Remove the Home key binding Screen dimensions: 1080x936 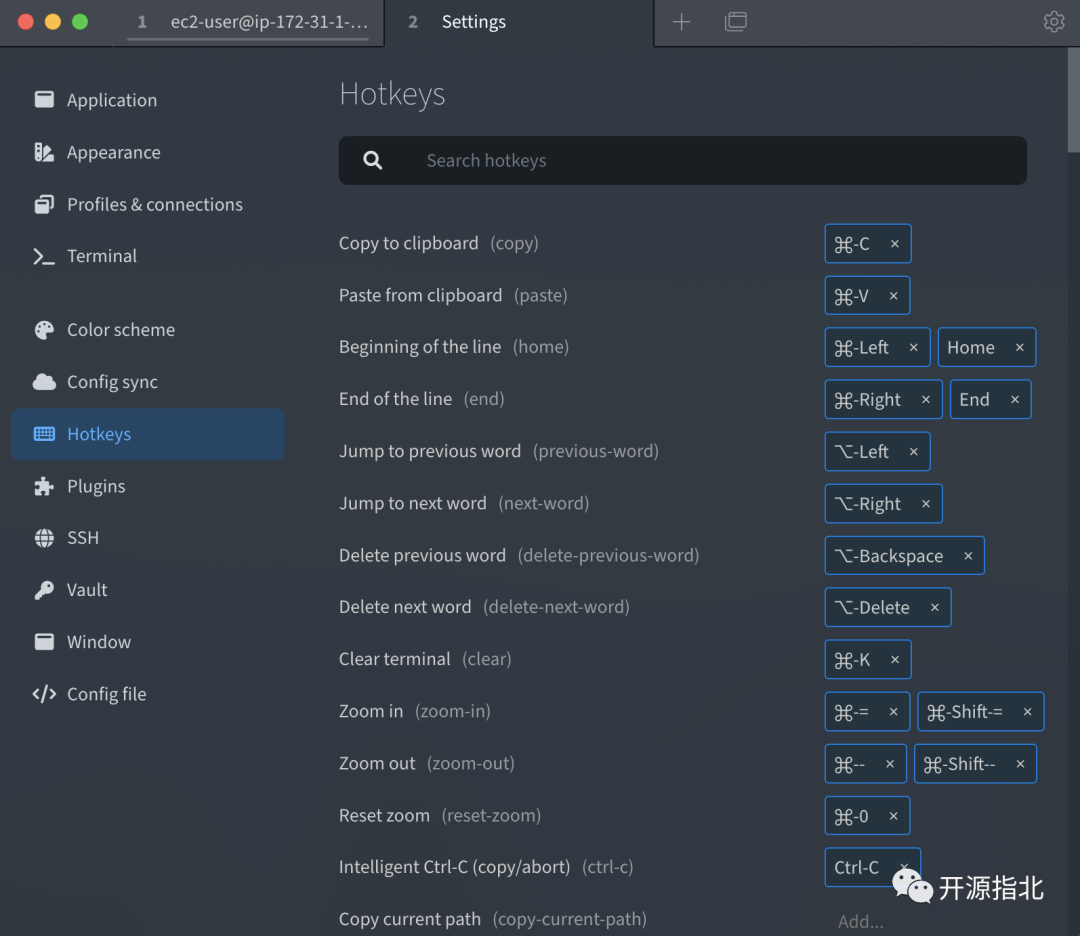click(1020, 348)
